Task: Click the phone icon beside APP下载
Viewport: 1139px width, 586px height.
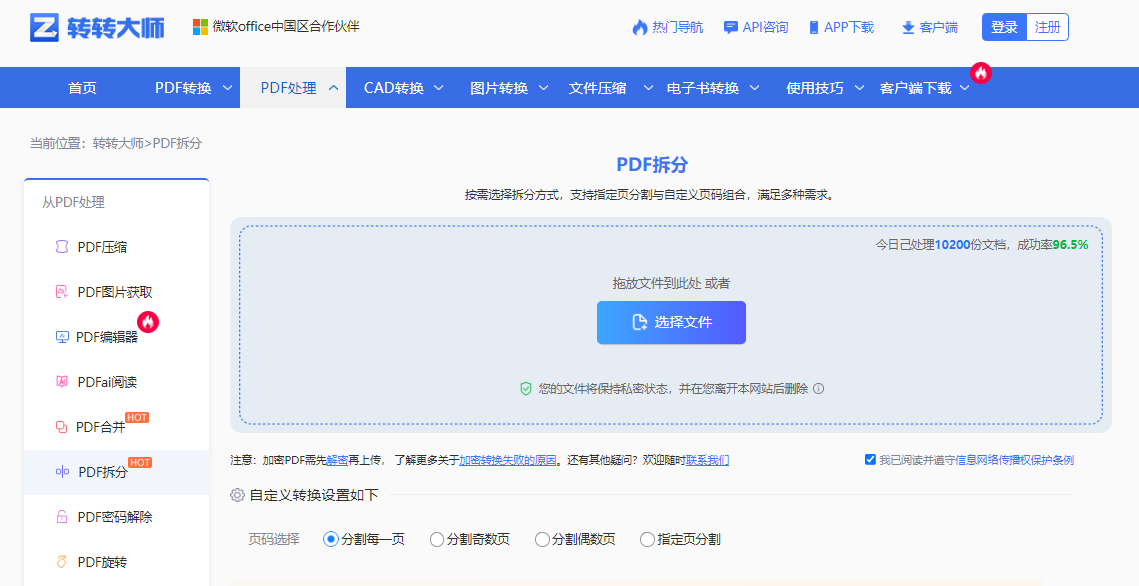Action: point(814,28)
